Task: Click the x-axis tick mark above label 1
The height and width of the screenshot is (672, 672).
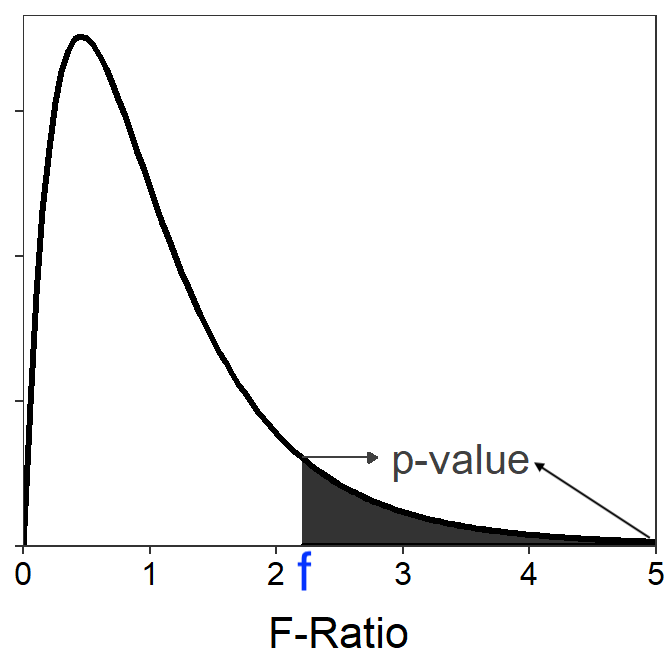Action: pos(150,550)
